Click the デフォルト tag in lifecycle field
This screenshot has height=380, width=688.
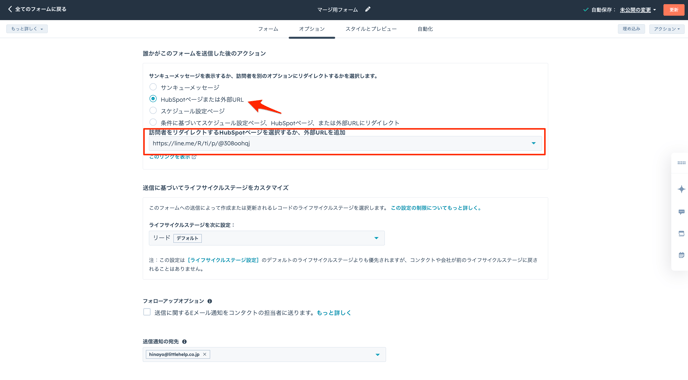[187, 238]
